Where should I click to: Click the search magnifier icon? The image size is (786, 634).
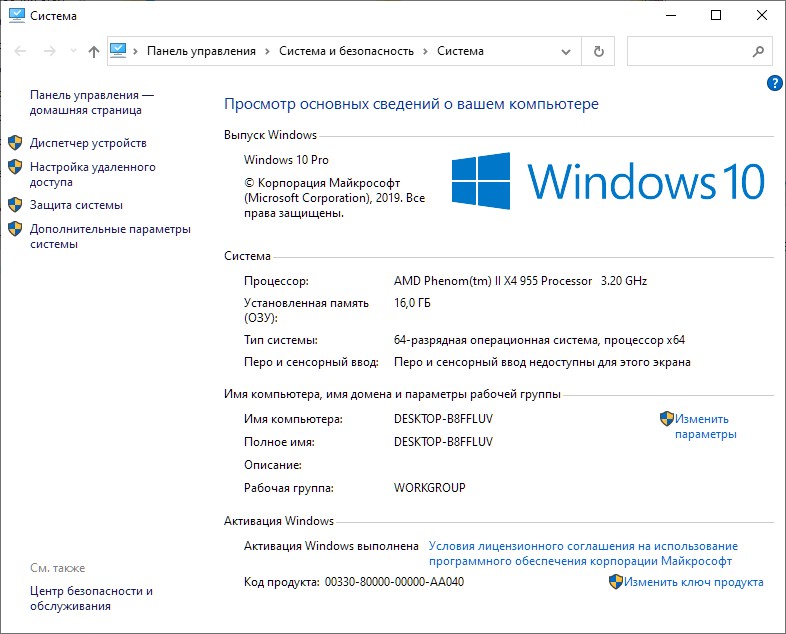pos(758,51)
